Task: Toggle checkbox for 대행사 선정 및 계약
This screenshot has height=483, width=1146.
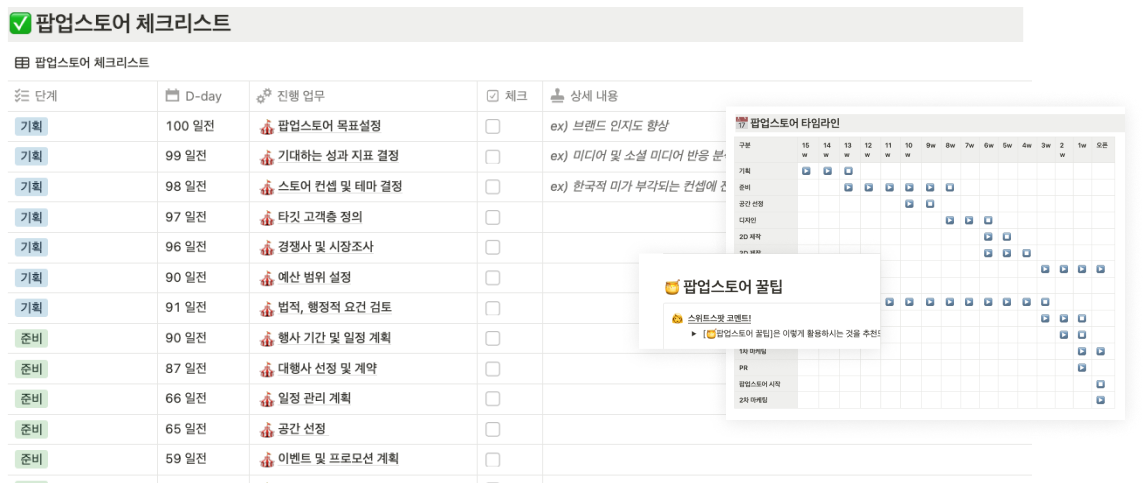Action: (x=493, y=368)
